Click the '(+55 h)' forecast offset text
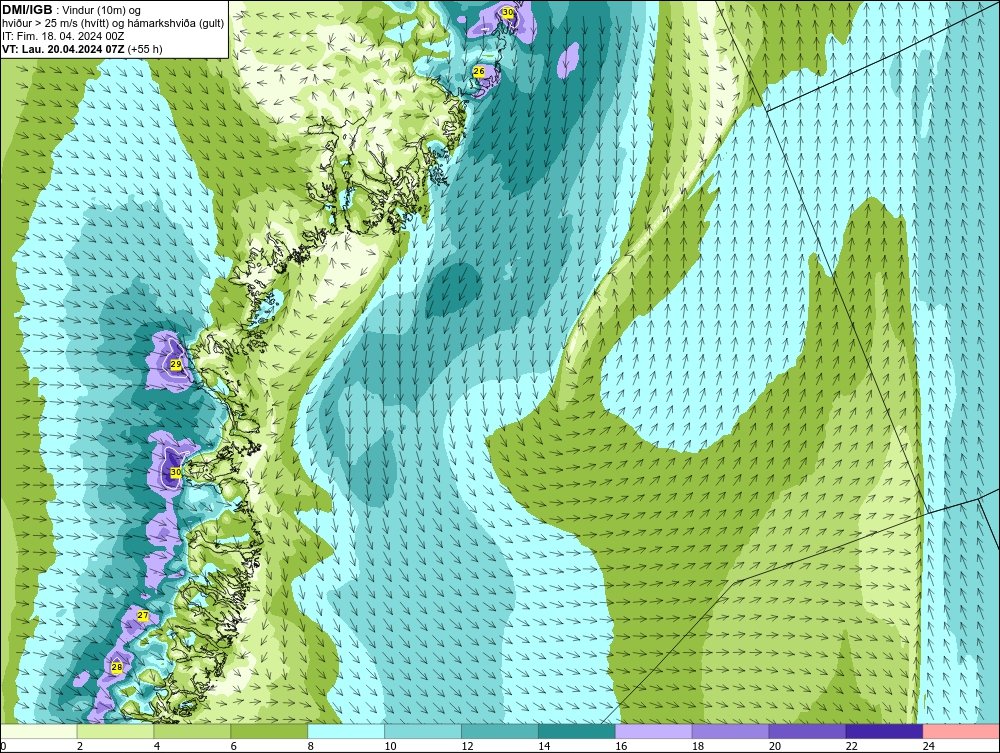The width and height of the screenshot is (1000, 753). tap(145, 49)
